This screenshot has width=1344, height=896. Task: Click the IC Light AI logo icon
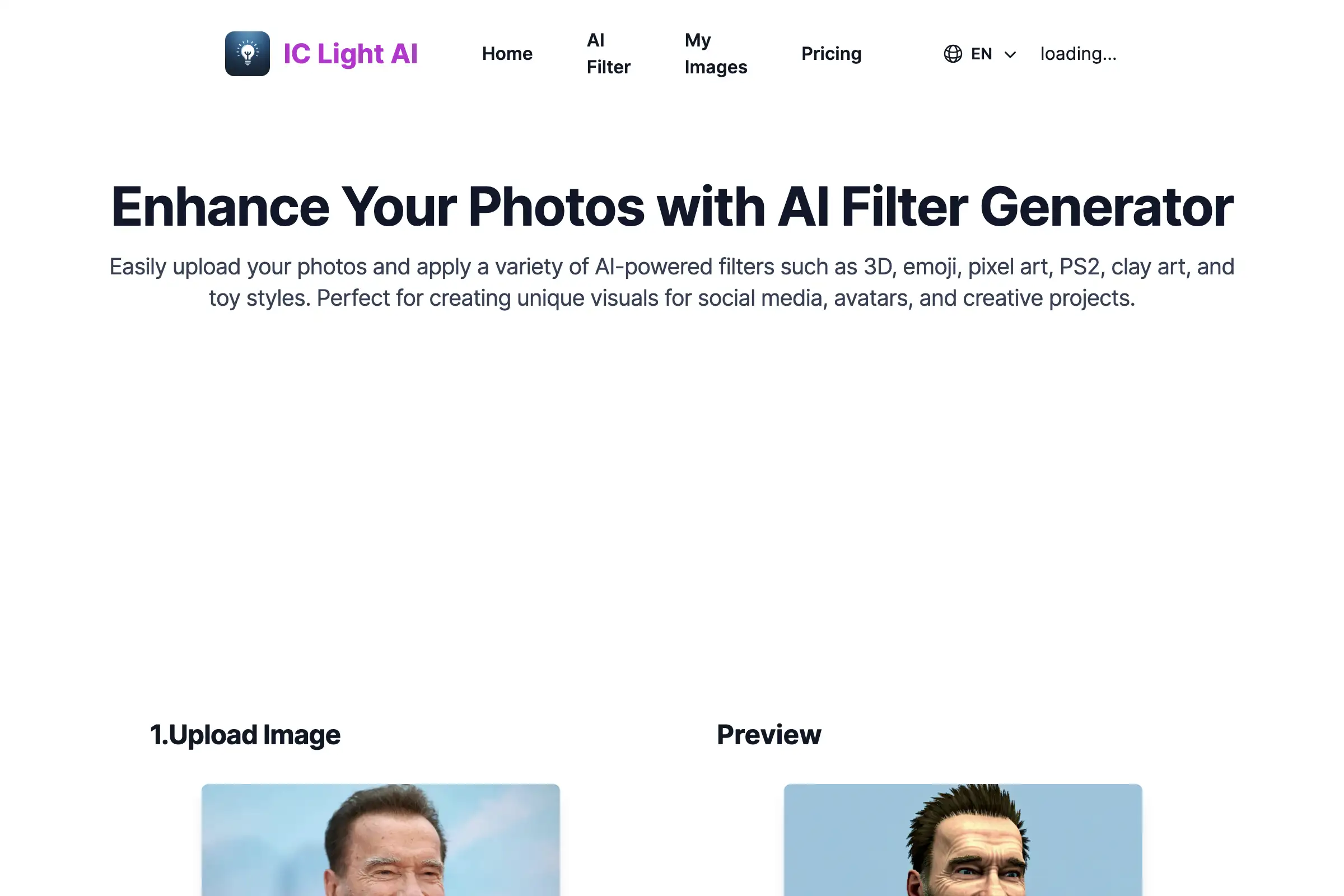pyautogui.click(x=247, y=54)
